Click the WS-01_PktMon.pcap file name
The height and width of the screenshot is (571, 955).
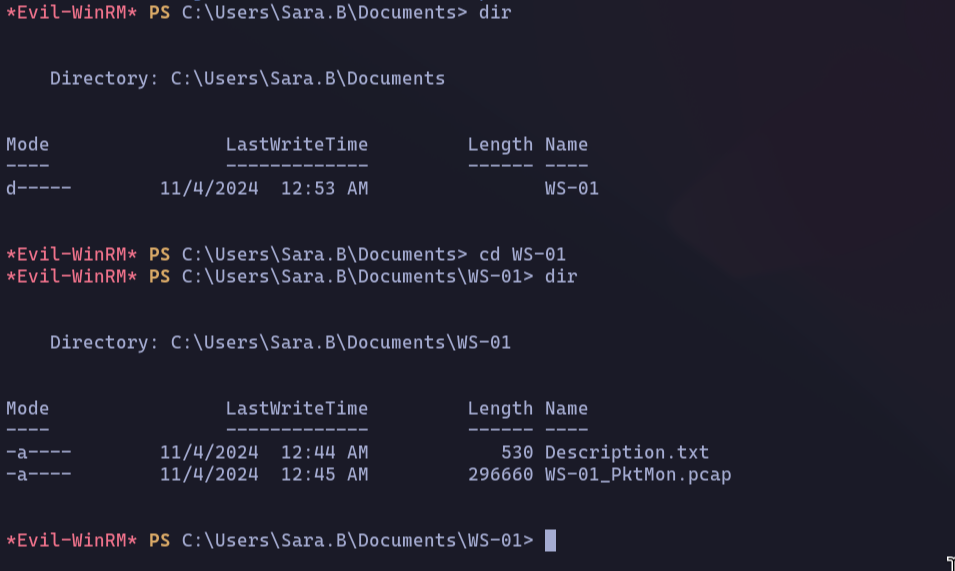click(638, 475)
